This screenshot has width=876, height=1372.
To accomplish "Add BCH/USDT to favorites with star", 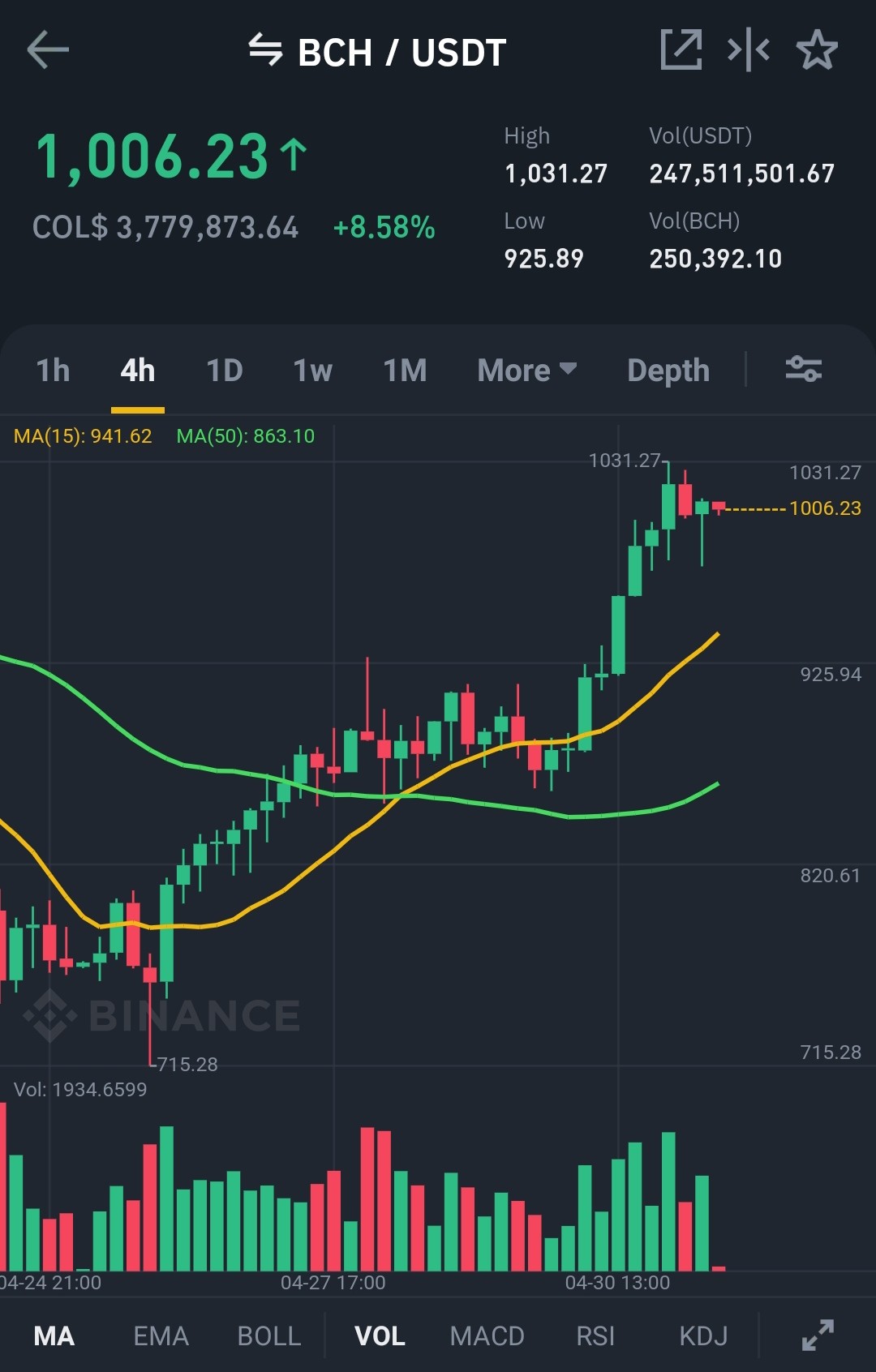I will [x=817, y=50].
